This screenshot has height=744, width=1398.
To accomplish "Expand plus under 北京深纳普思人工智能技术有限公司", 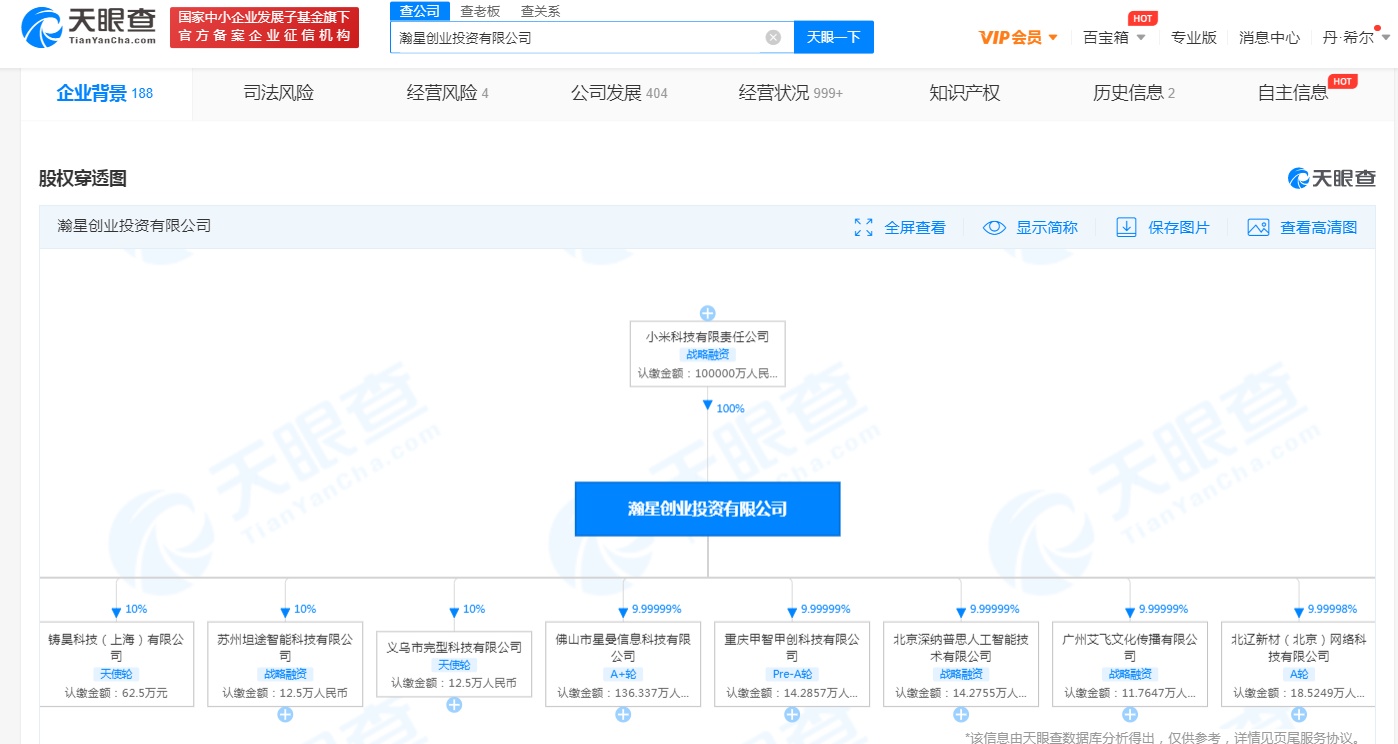I will [961, 714].
